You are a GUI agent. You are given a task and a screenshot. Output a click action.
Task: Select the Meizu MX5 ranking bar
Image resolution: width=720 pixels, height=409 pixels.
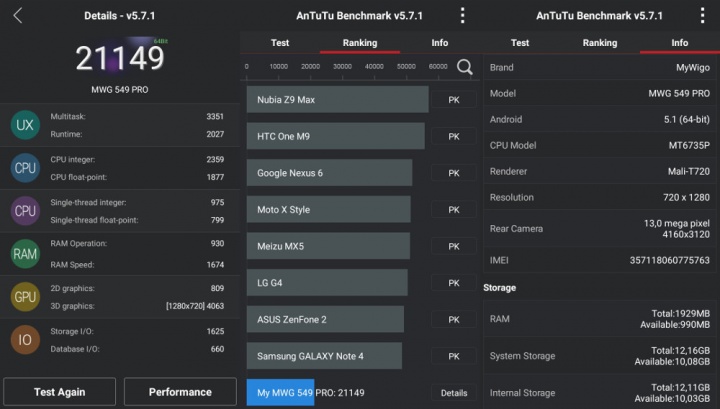[x=328, y=246]
